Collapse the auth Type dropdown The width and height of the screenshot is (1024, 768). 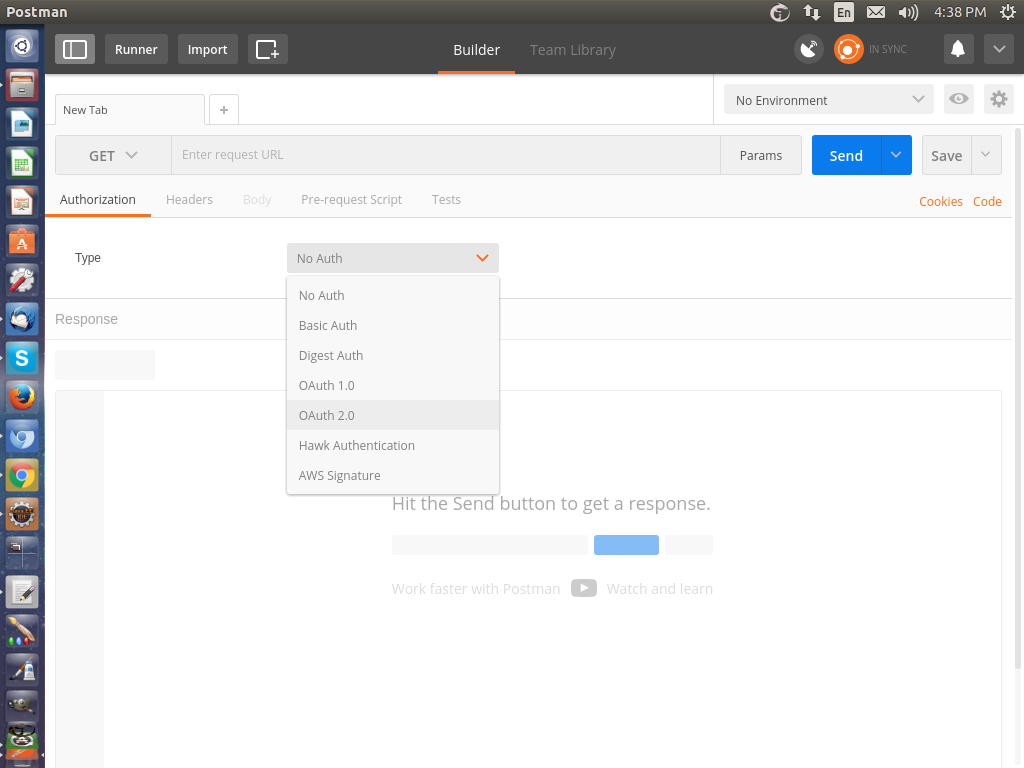tap(392, 258)
